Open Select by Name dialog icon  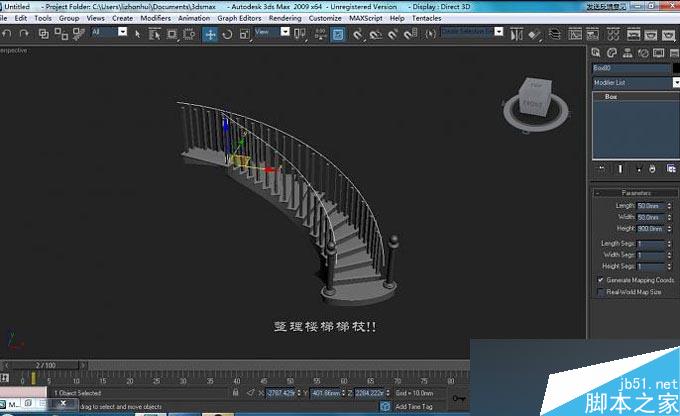(x=154, y=34)
